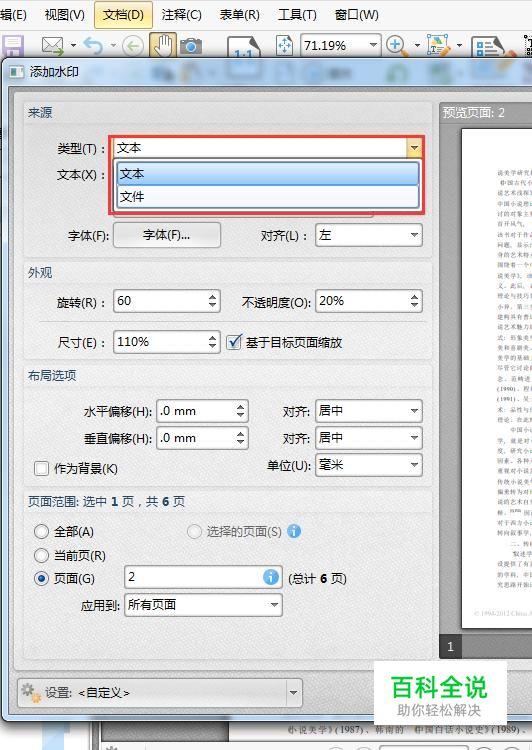Click the undo arrow icon

[93, 46]
